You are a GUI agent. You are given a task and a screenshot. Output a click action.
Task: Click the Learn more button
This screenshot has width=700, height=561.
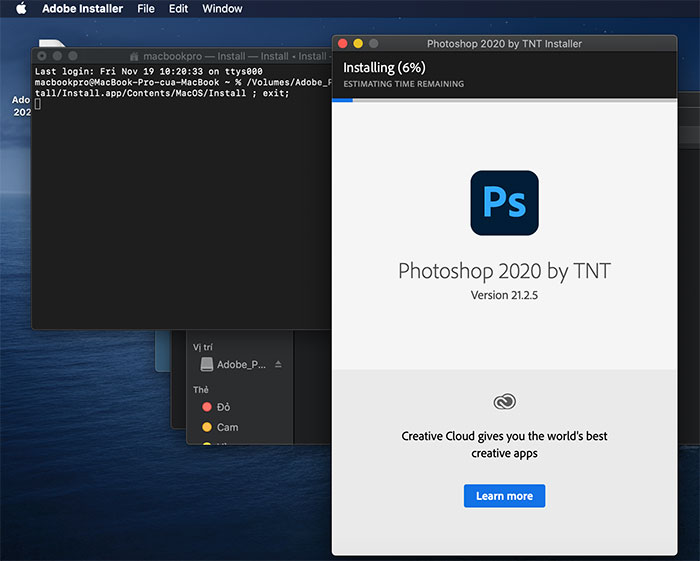pyautogui.click(x=504, y=496)
